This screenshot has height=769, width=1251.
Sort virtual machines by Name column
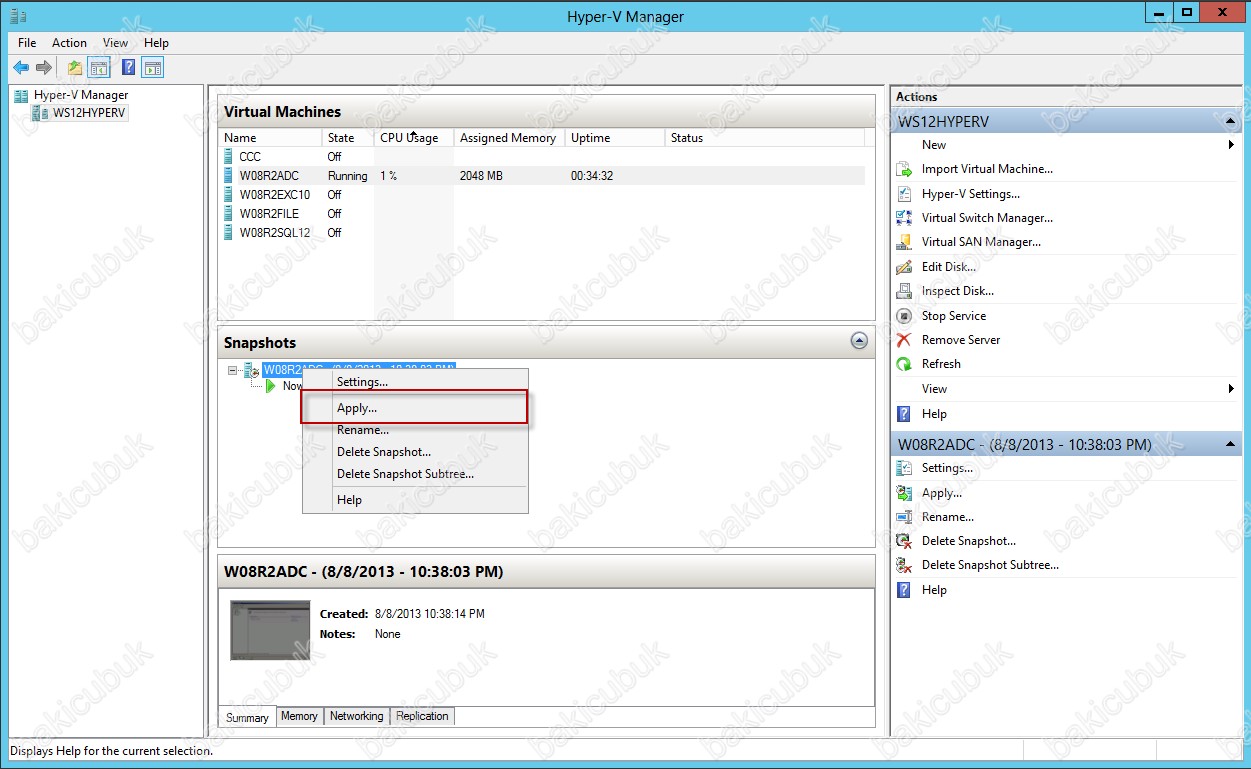(270, 138)
